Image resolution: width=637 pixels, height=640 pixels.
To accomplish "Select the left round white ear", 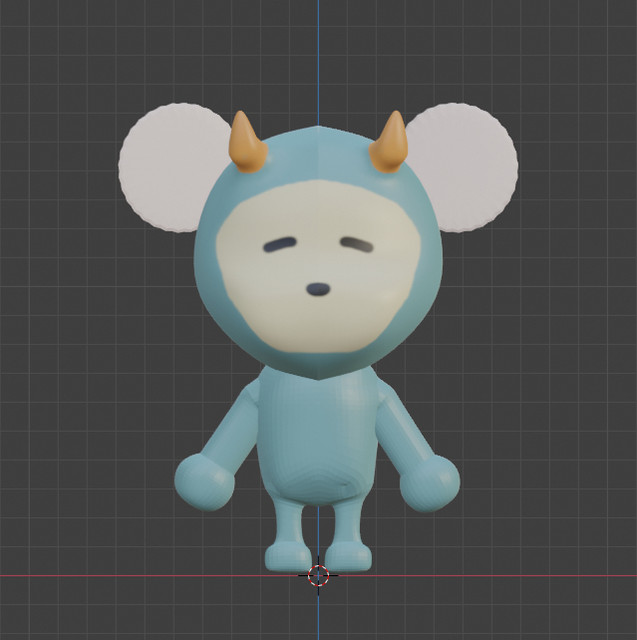I will click(x=165, y=168).
